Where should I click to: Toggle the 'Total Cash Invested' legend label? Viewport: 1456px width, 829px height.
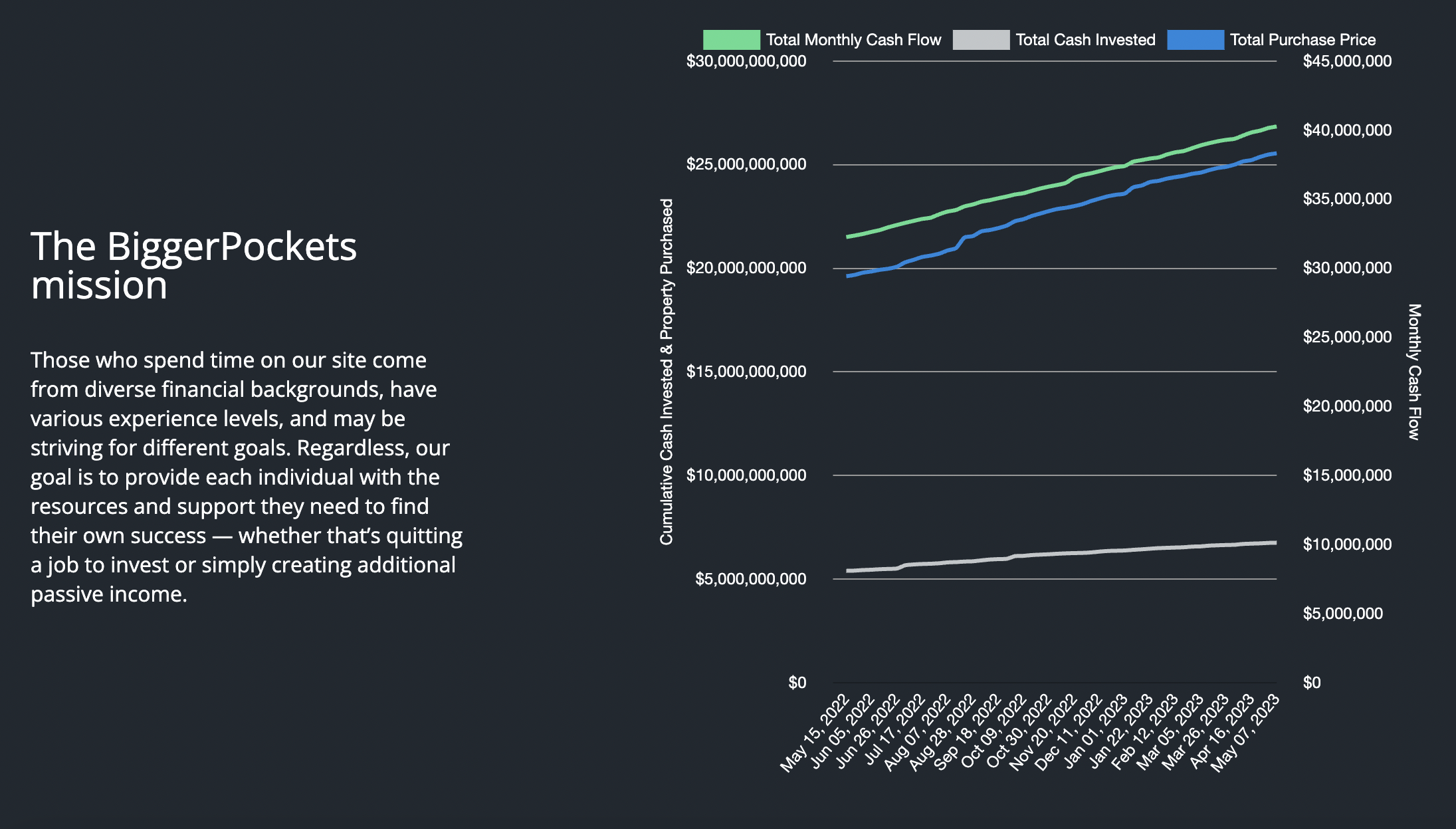click(1085, 40)
